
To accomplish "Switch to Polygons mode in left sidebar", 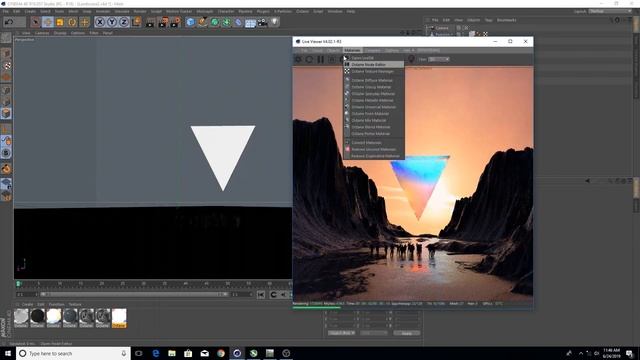I will 6,113.
